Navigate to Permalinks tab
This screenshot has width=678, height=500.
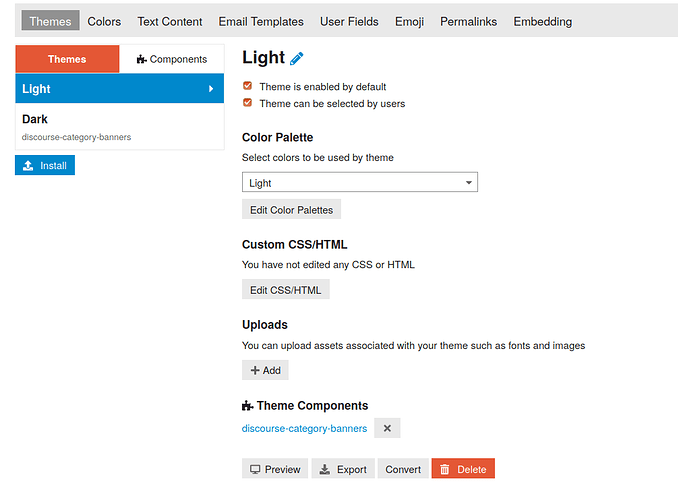(x=469, y=21)
